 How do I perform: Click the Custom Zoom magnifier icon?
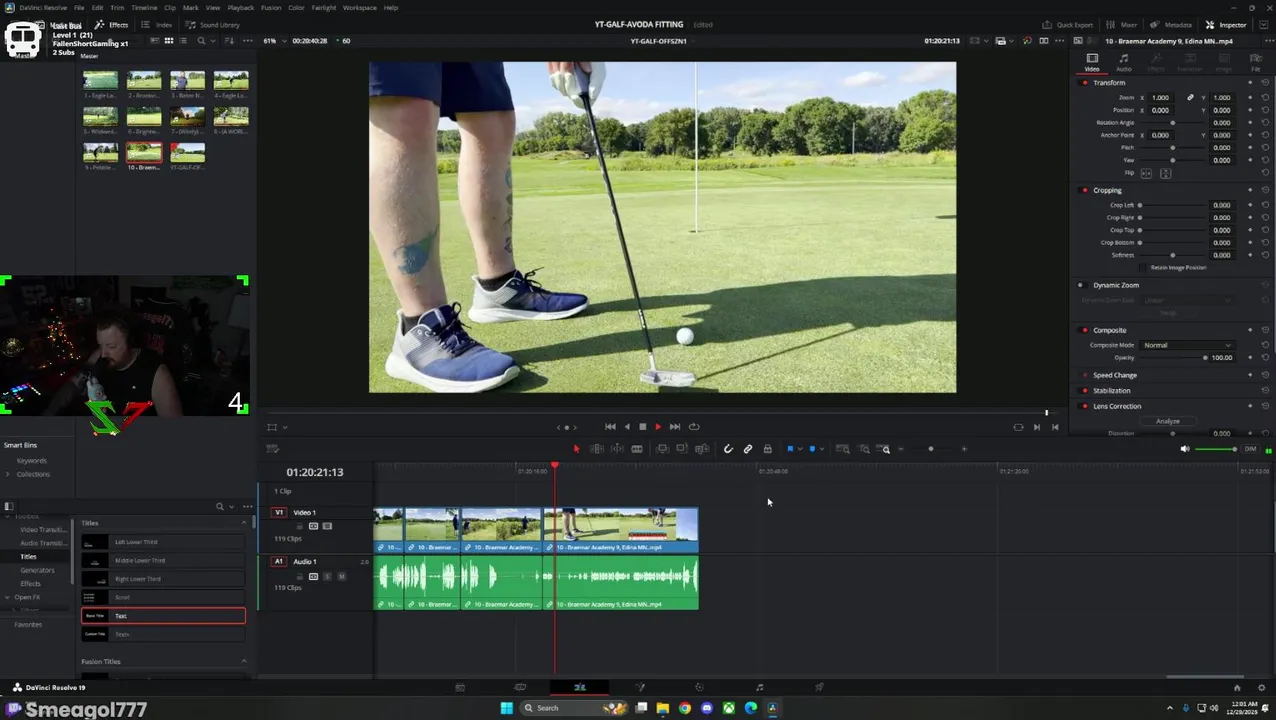(x=886, y=449)
